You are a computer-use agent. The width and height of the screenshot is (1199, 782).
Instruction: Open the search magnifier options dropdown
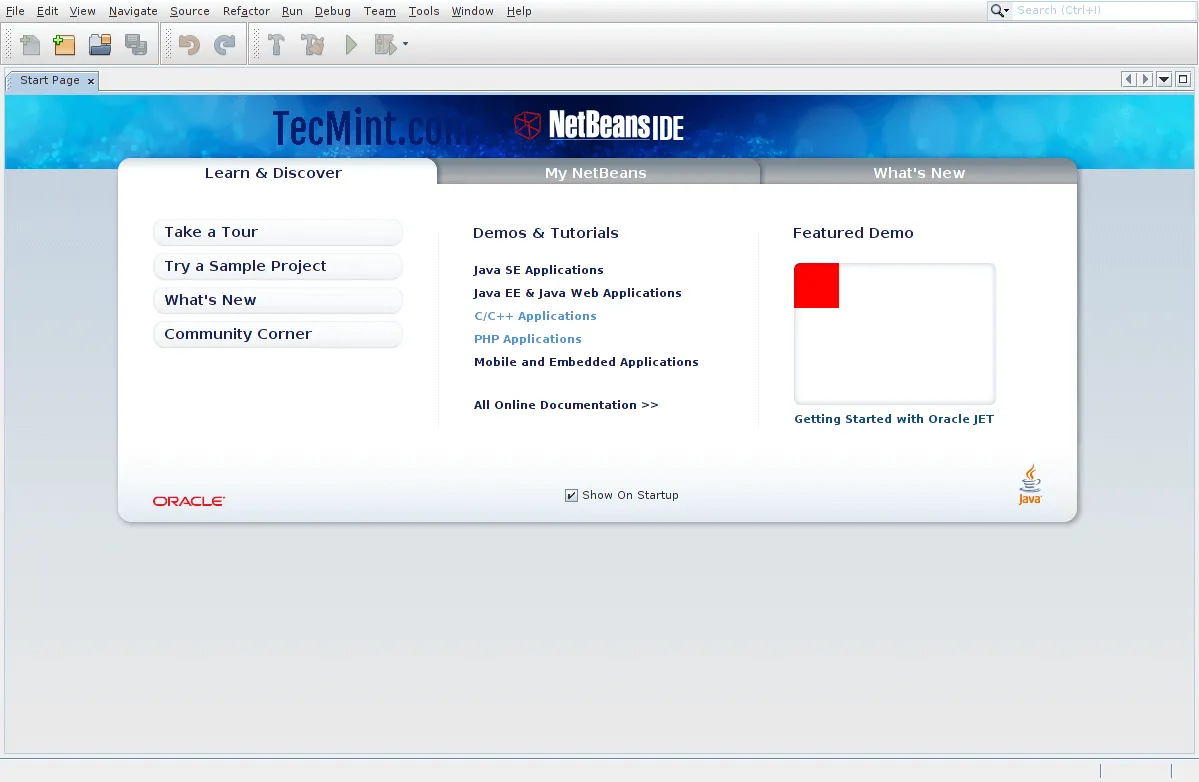pyautogui.click(x=1000, y=11)
